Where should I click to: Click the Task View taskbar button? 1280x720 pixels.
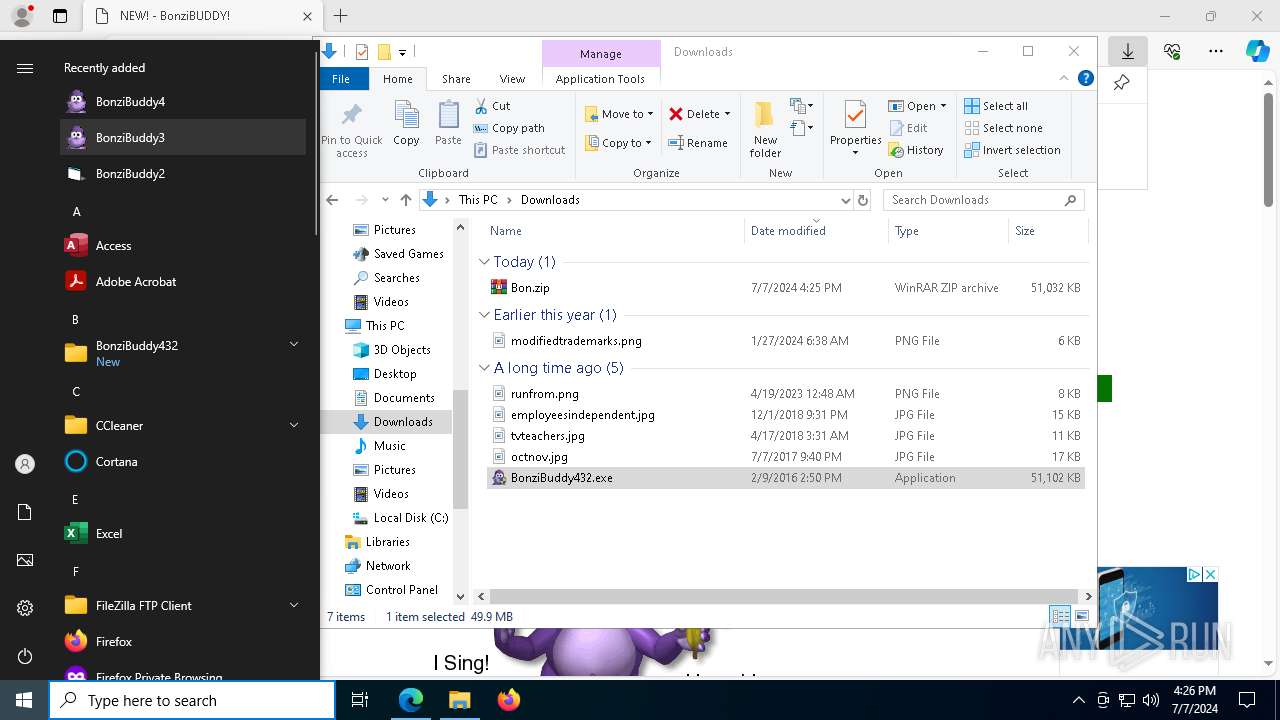coord(360,700)
